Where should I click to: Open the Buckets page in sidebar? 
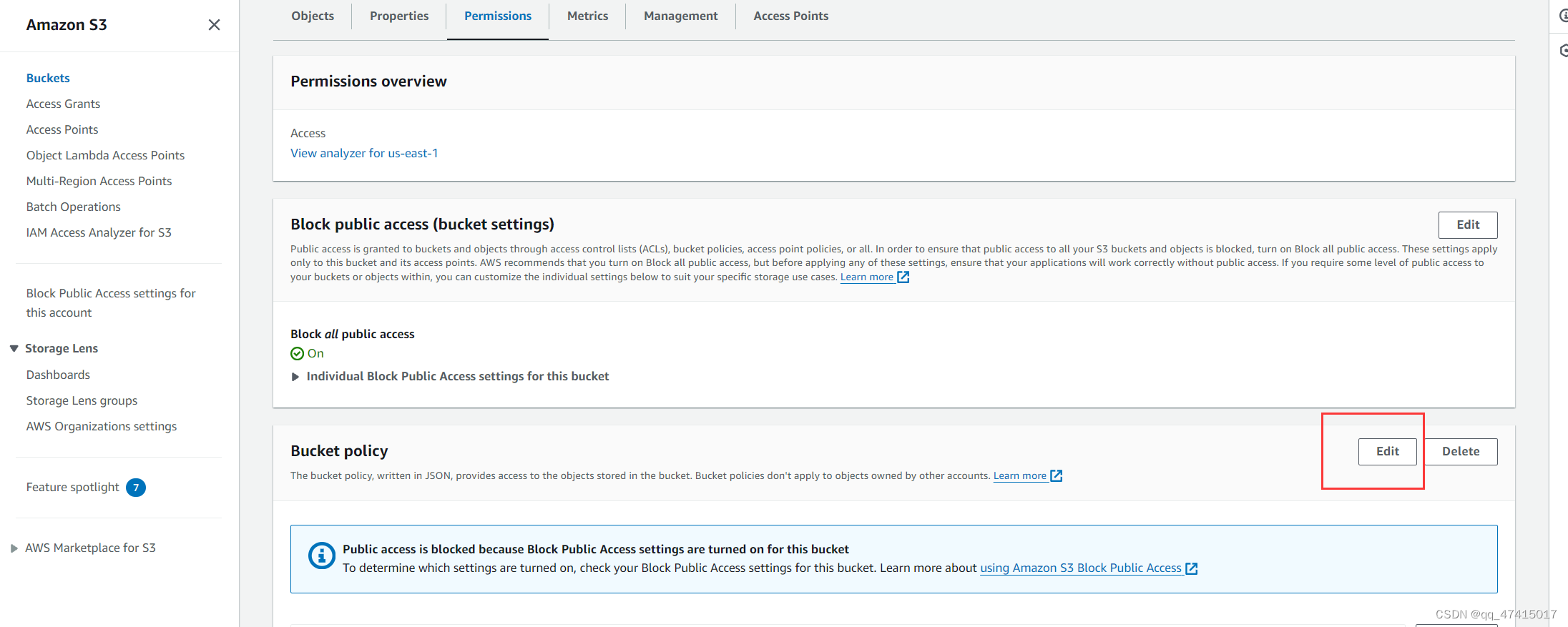(x=48, y=78)
